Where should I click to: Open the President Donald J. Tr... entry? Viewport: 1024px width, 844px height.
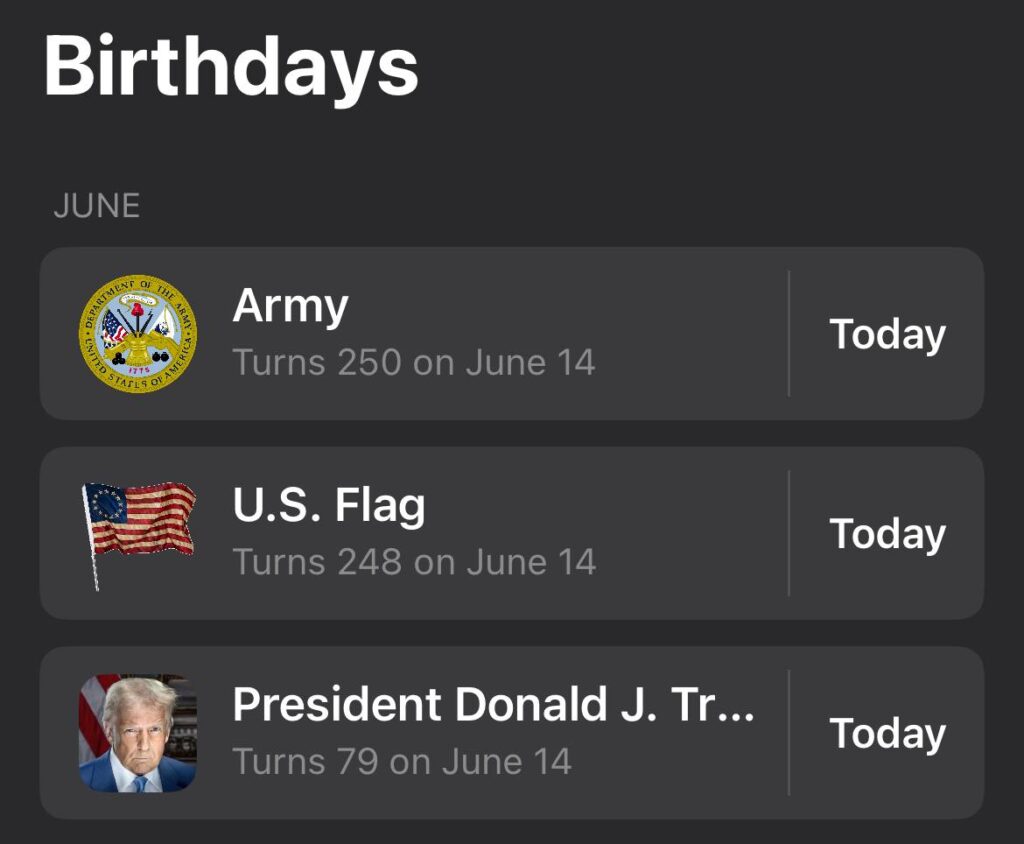click(494, 704)
